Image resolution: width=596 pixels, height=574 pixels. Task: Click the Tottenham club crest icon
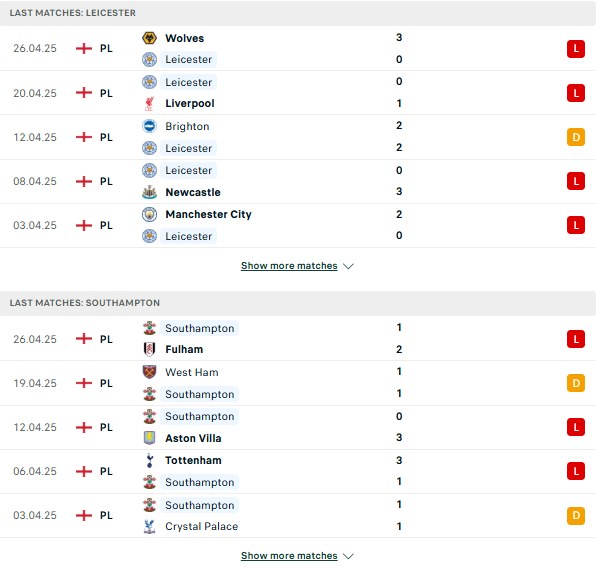[149, 460]
